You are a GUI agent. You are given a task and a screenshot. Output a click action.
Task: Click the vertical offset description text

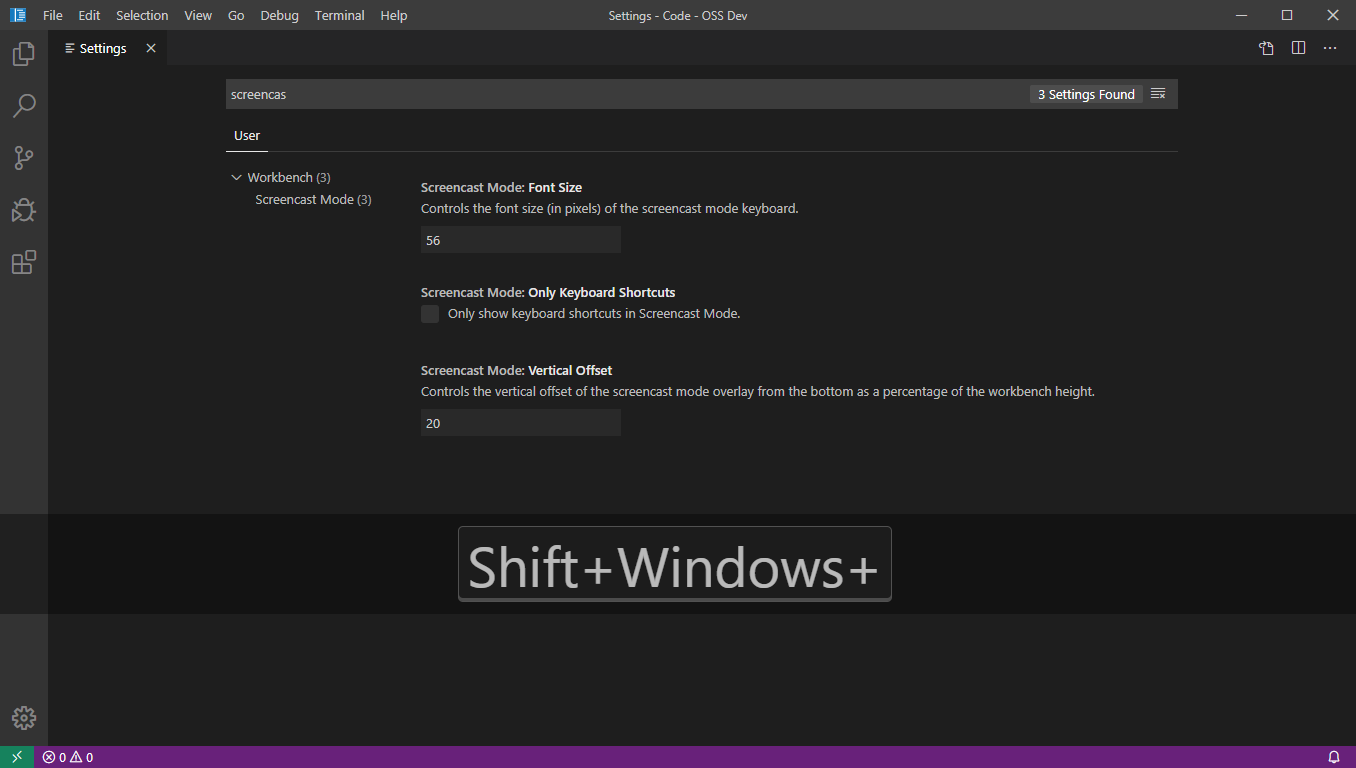758,392
